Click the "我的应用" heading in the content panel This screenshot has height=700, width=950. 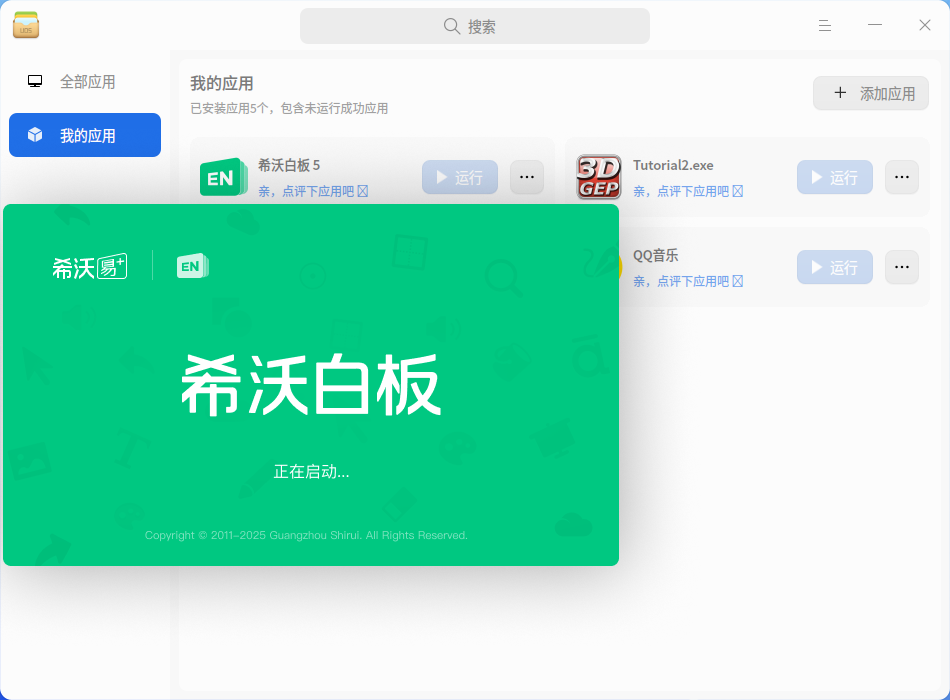tap(222, 83)
